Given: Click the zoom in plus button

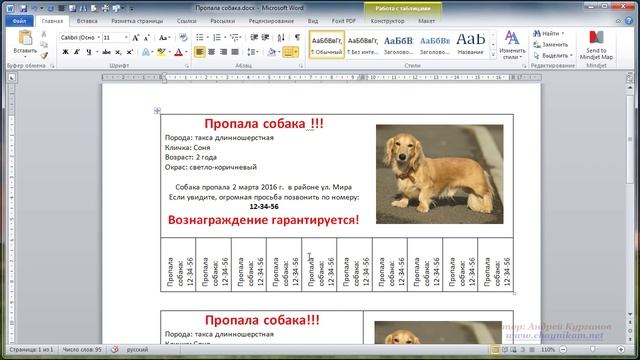Looking at the screenshot, I should click(621, 349).
